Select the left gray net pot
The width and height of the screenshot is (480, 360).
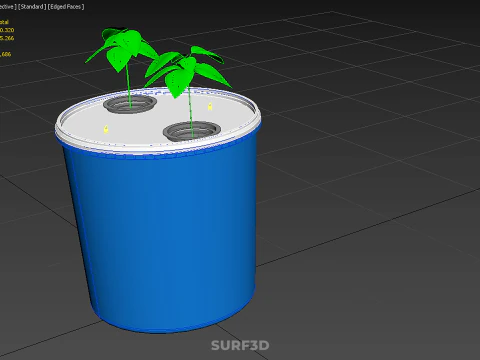130,104
